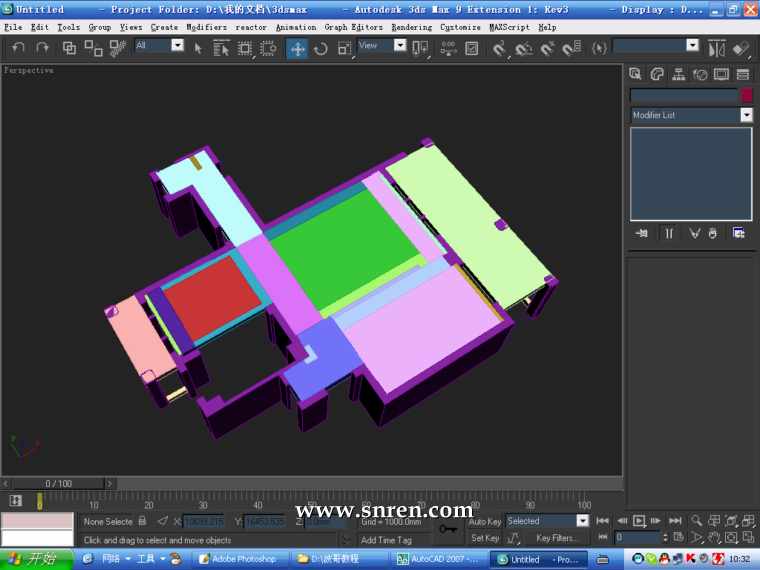The width and height of the screenshot is (760, 570).
Task: Activate the Unlink Selection tool
Action: point(93,48)
